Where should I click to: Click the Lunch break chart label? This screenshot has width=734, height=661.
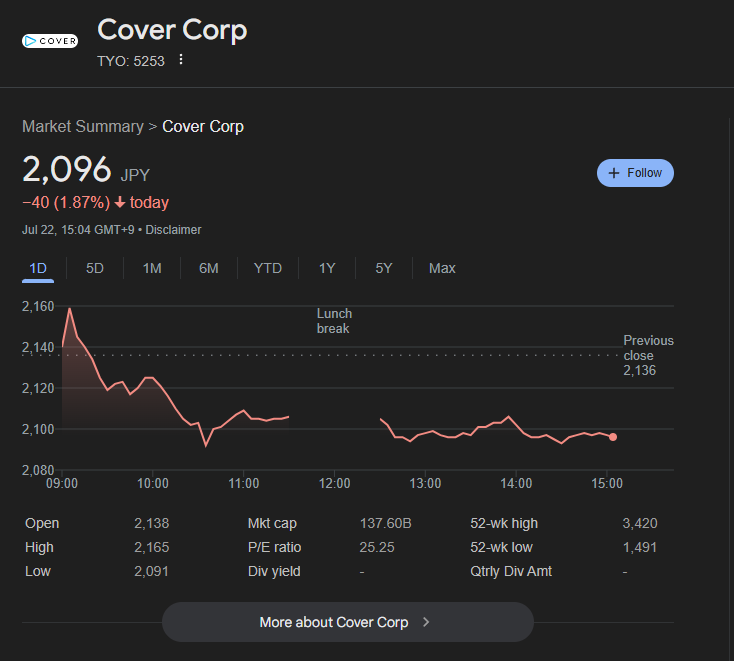click(334, 321)
